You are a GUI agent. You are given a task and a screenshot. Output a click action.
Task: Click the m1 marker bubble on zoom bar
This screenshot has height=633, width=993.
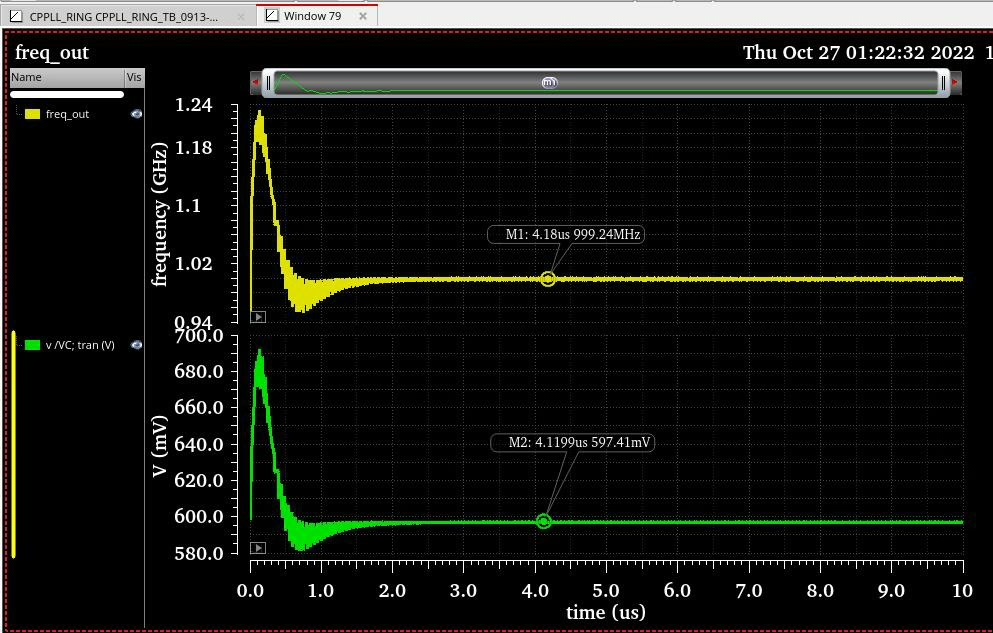tap(549, 82)
